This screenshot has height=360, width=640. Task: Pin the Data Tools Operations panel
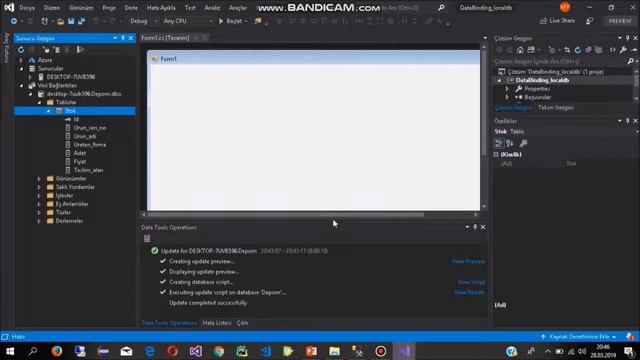point(475,227)
